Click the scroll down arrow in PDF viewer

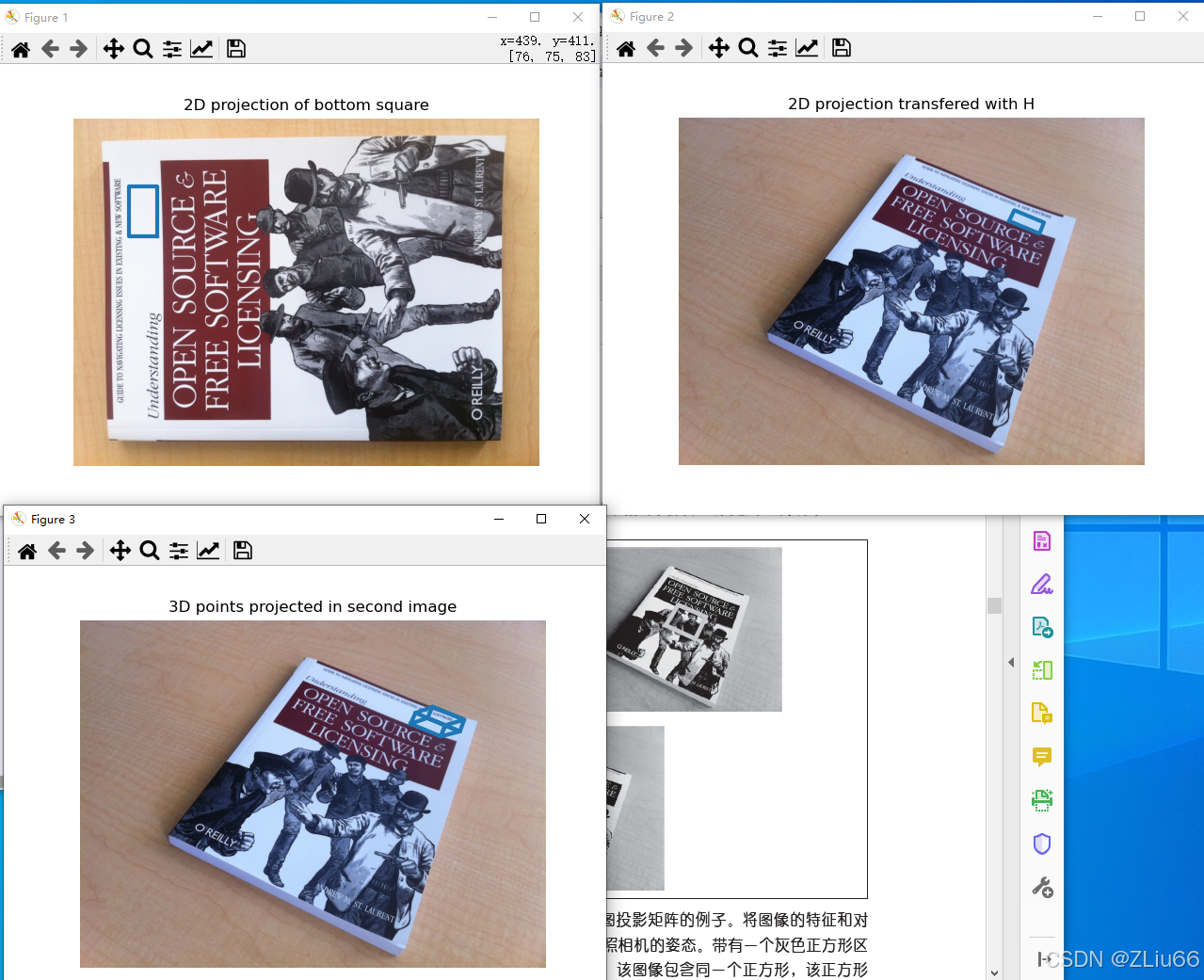(994, 972)
